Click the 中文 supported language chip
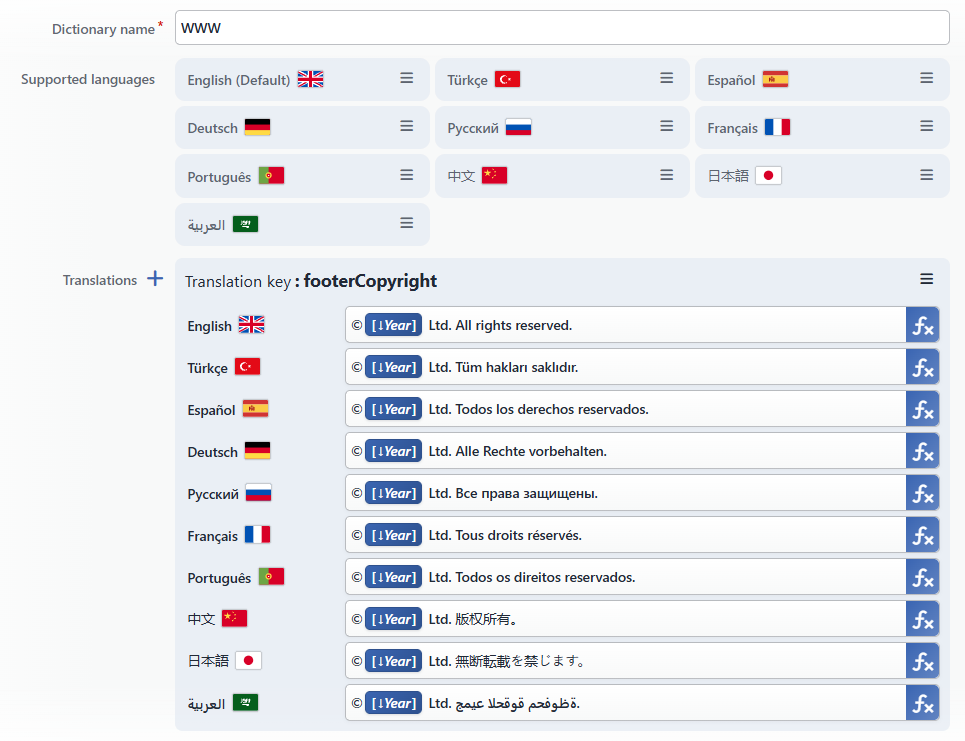Image resolution: width=965 pixels, height=741 pixels. tap(562, 176)
